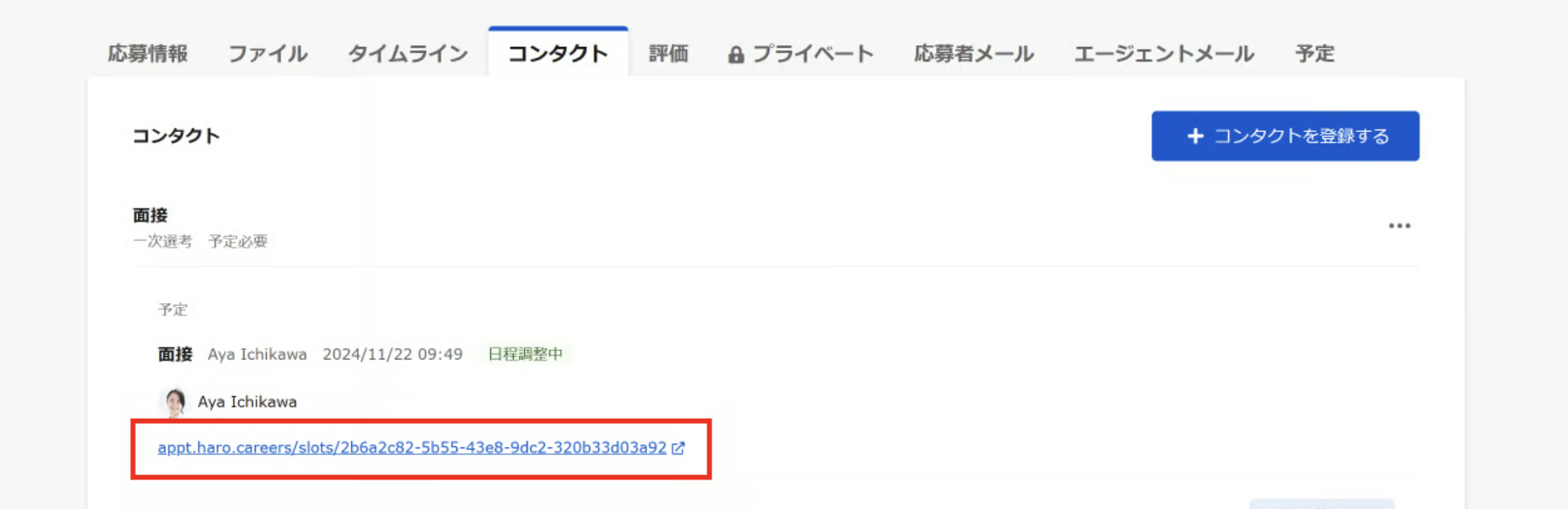This screenshot has height=509, width=1568.
Task: Select the 予定 tab
Action: pos(1314,54)
